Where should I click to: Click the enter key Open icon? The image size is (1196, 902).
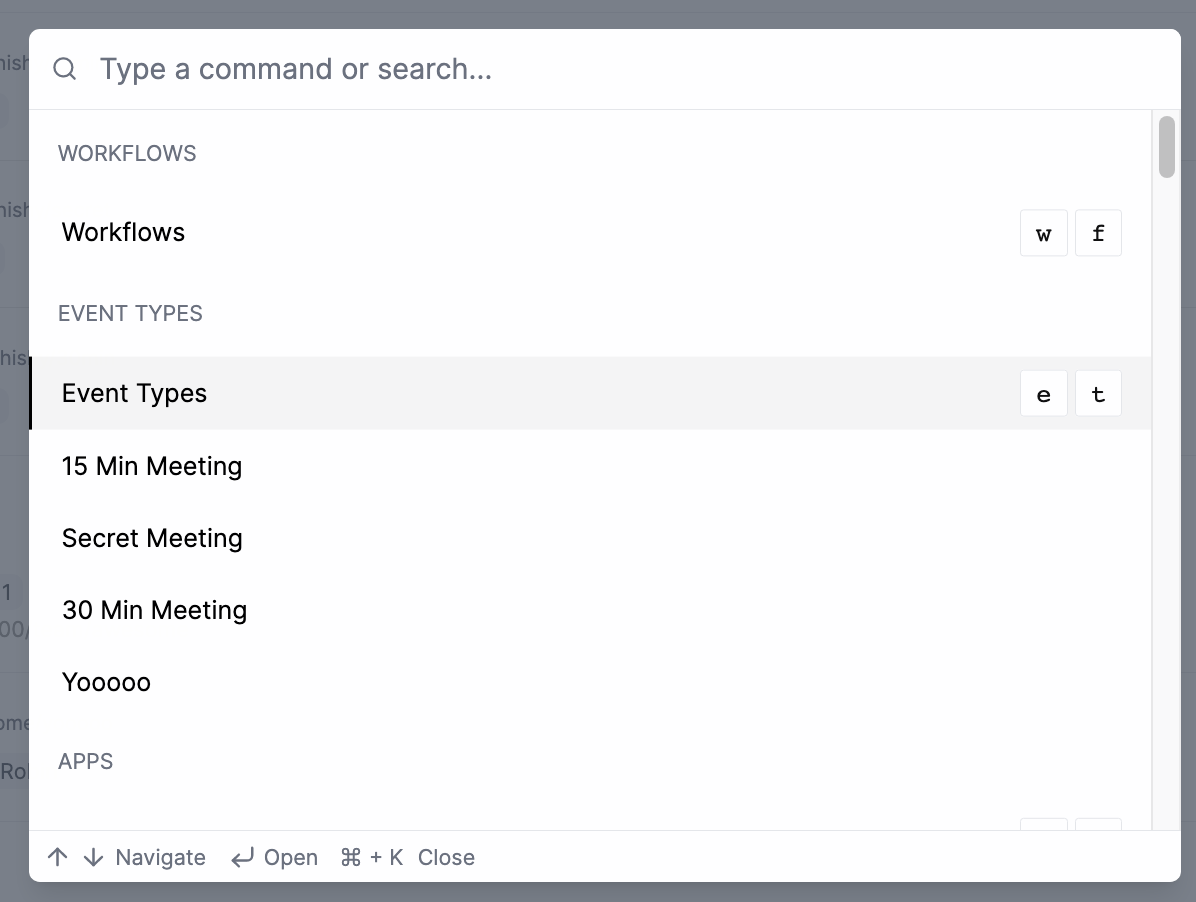[242, 858]
